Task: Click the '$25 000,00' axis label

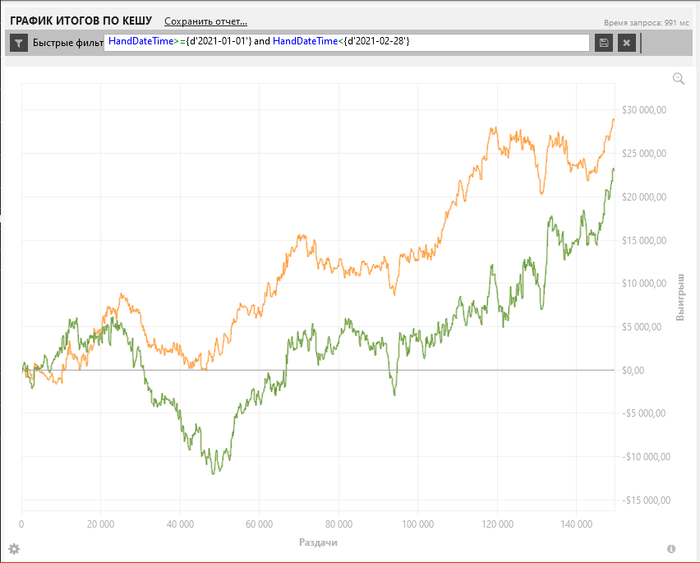Action: point(644,153)
